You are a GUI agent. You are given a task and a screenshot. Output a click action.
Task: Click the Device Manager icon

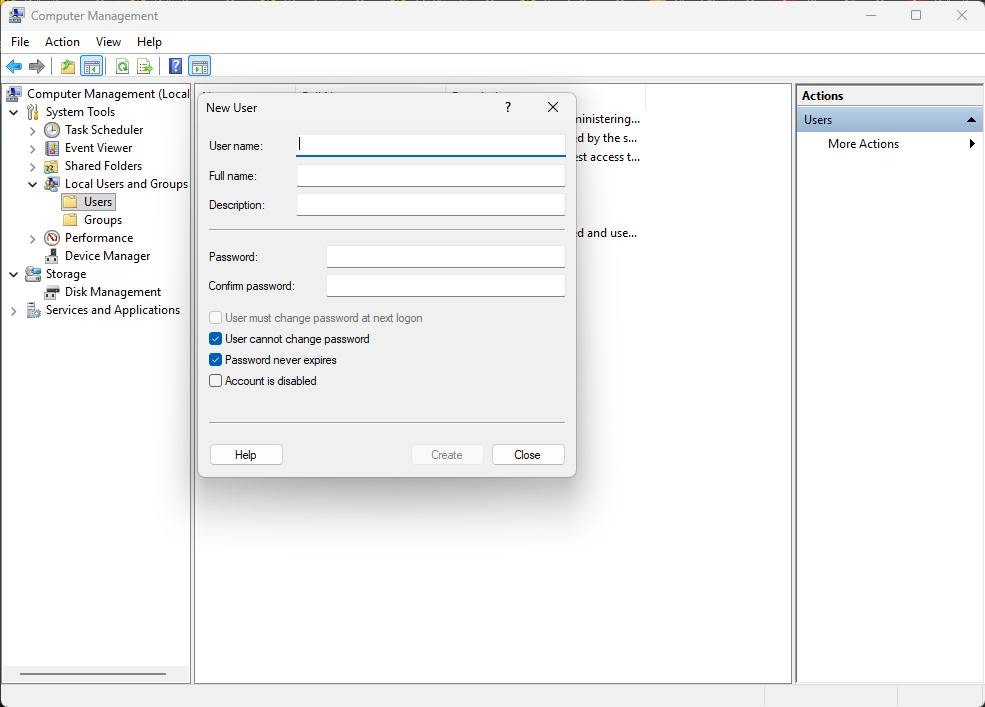tap(52, 256)
